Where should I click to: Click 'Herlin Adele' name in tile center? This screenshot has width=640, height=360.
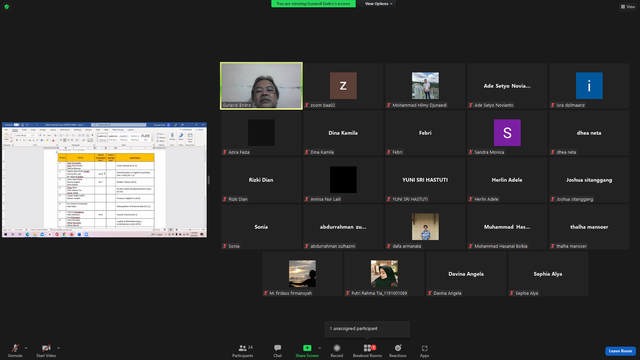[507, 180]
